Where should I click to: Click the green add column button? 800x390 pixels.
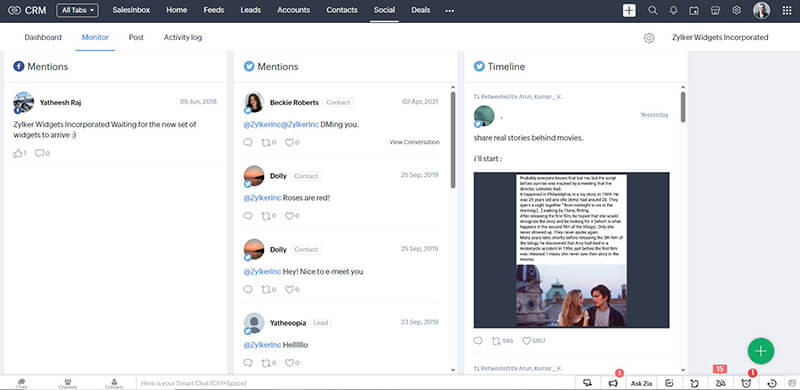761,351
